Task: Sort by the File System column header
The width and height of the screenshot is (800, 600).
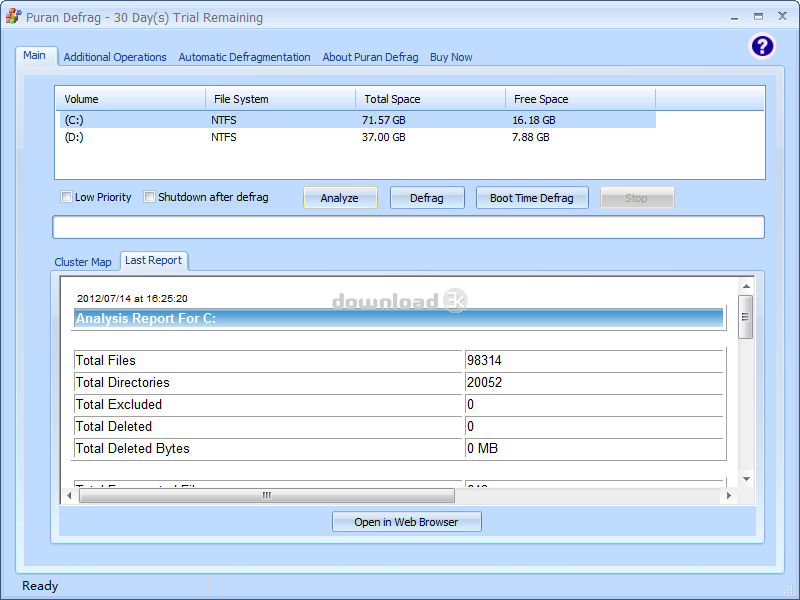Action: tap(280, 99)
